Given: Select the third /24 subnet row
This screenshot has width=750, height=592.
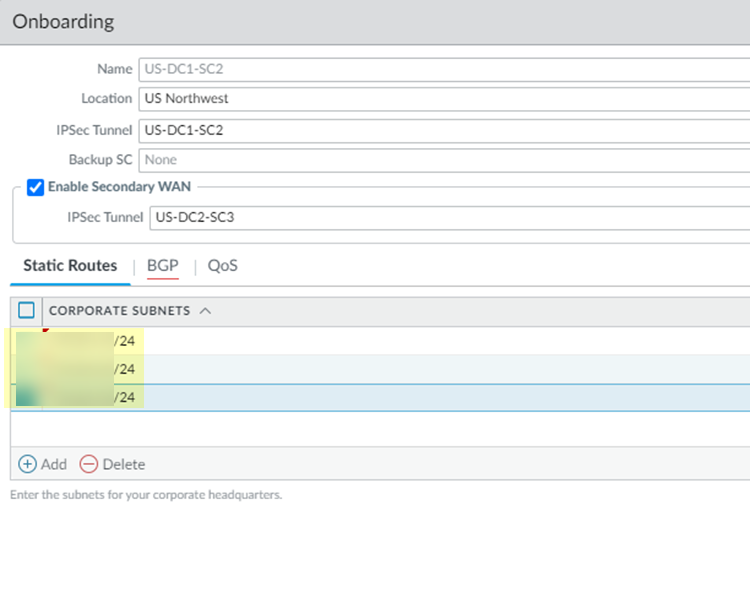Looking at the screenshot, I should pyautogui.click(x=400, y=397).
